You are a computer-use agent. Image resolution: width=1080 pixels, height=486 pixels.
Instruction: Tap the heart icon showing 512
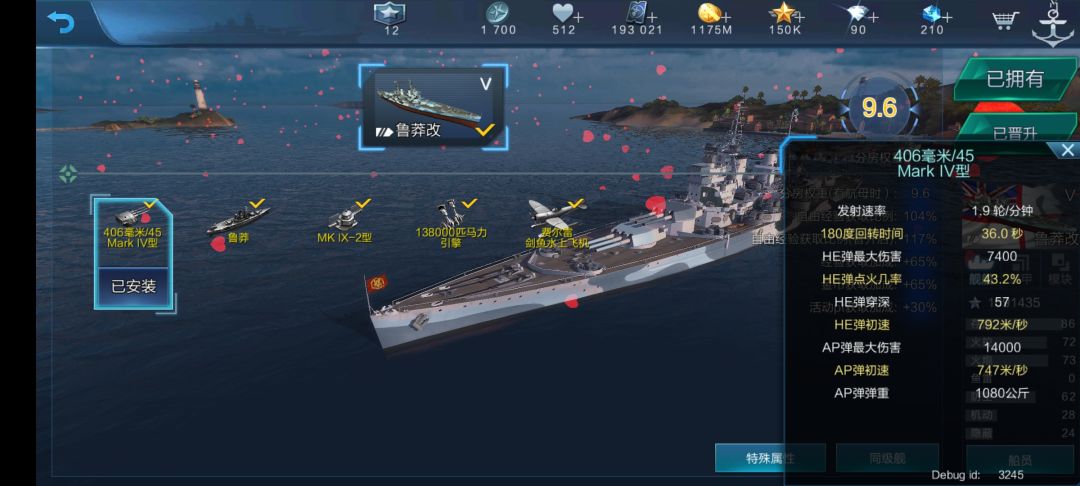(x=562, y=13)
